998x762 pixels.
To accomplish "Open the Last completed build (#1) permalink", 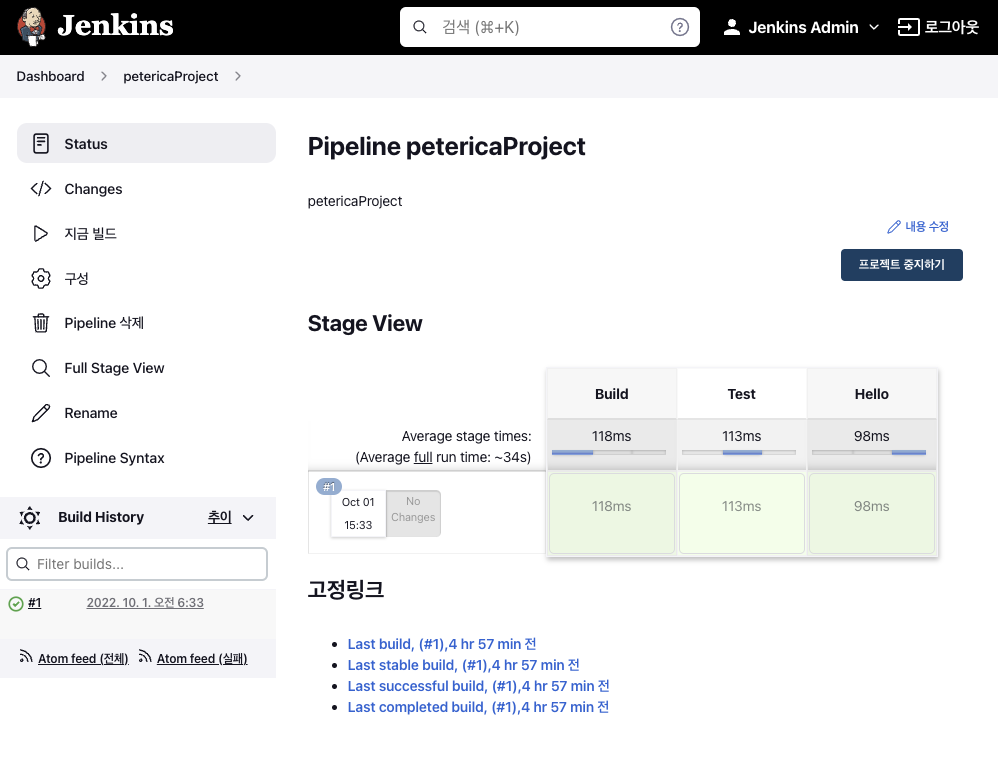I will [x=478, y=707].
